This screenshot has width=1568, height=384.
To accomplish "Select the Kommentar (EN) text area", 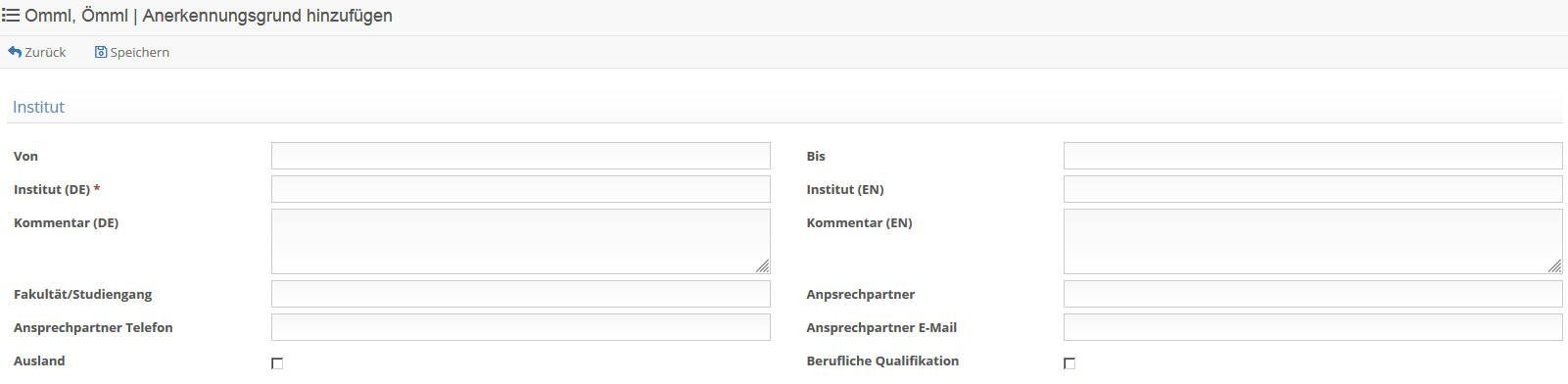I will (1313, 241).
